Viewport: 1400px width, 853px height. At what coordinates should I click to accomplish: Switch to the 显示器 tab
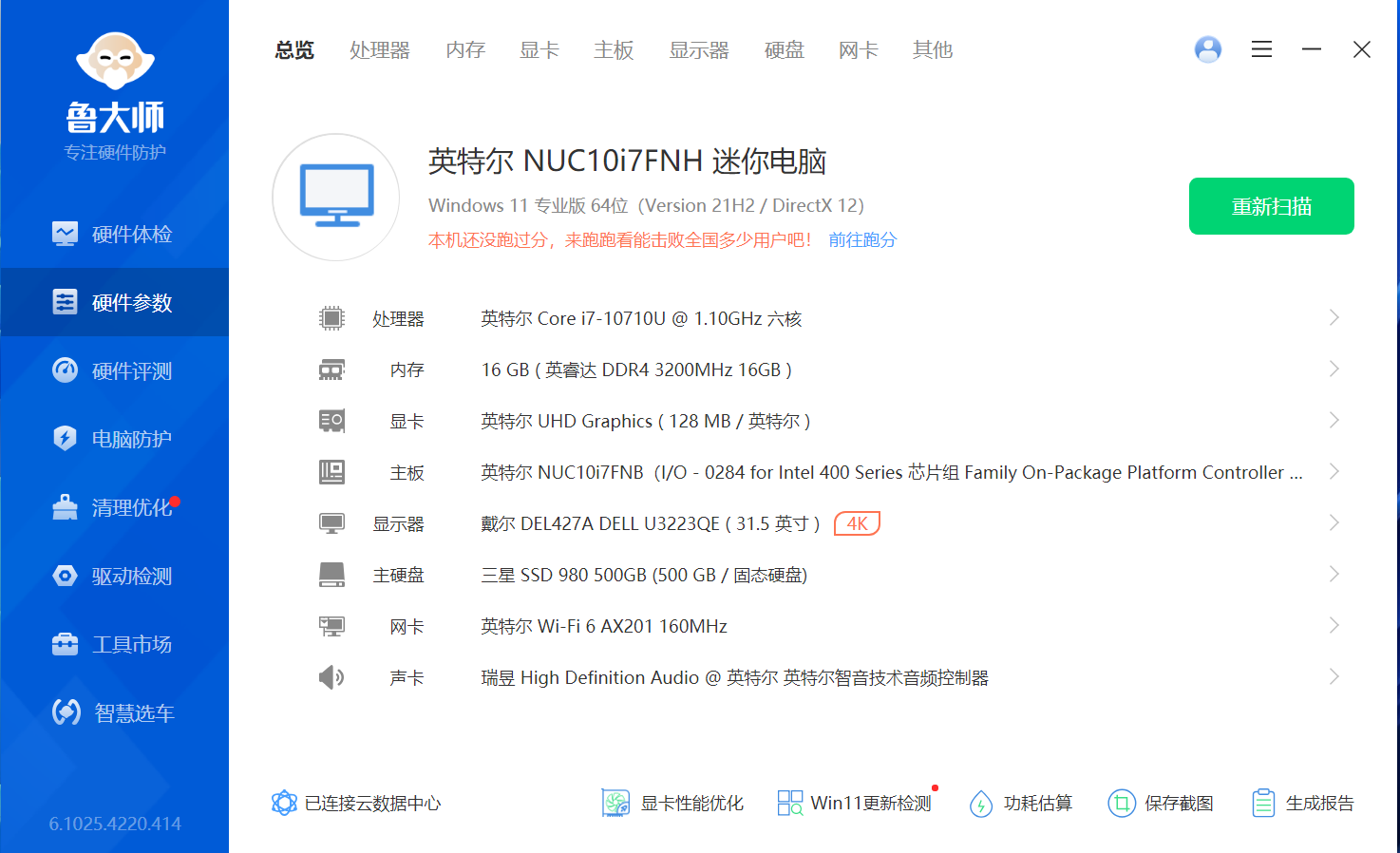[x=699, y=50]
